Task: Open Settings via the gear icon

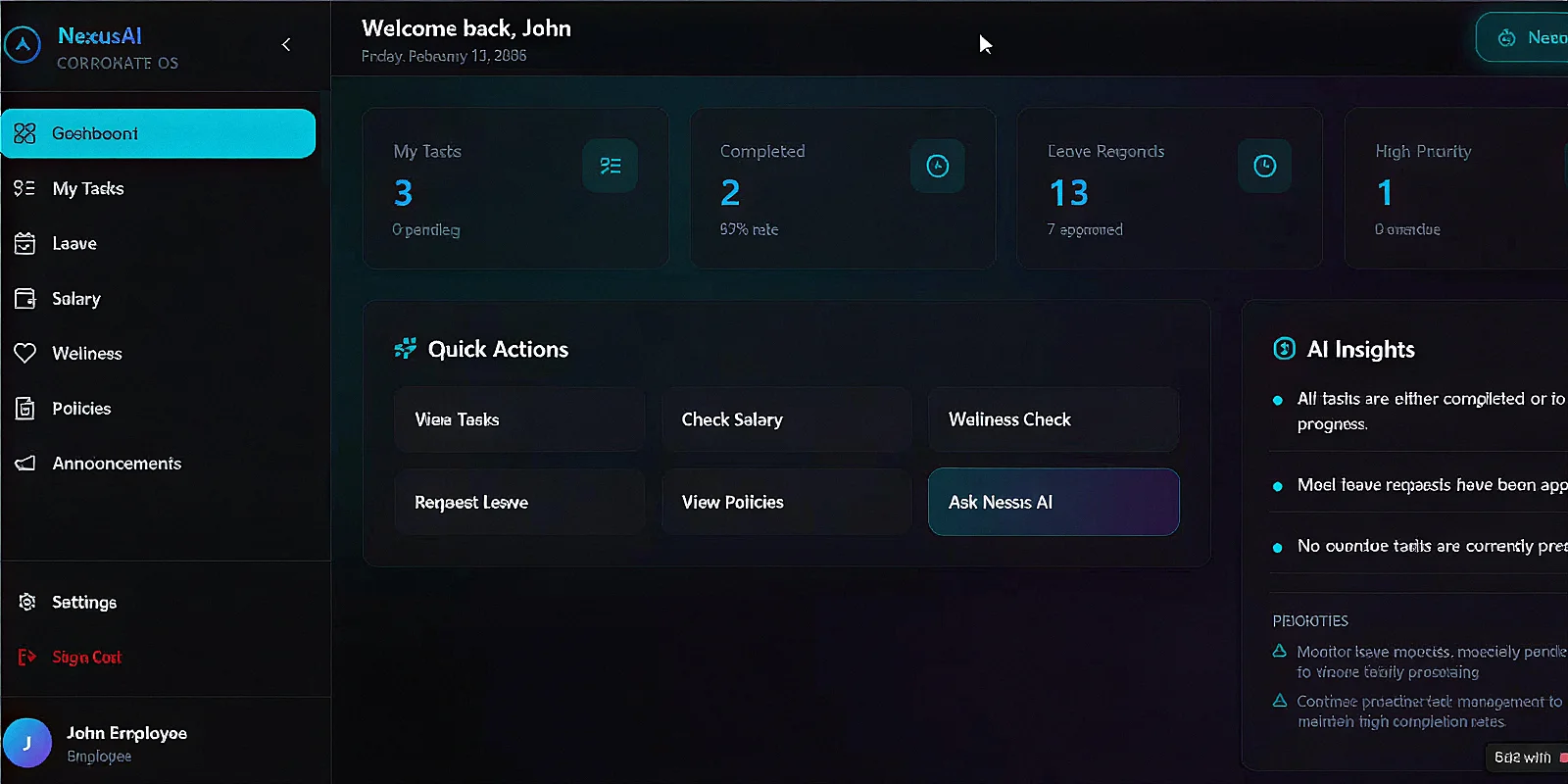Action: [27, 602]
